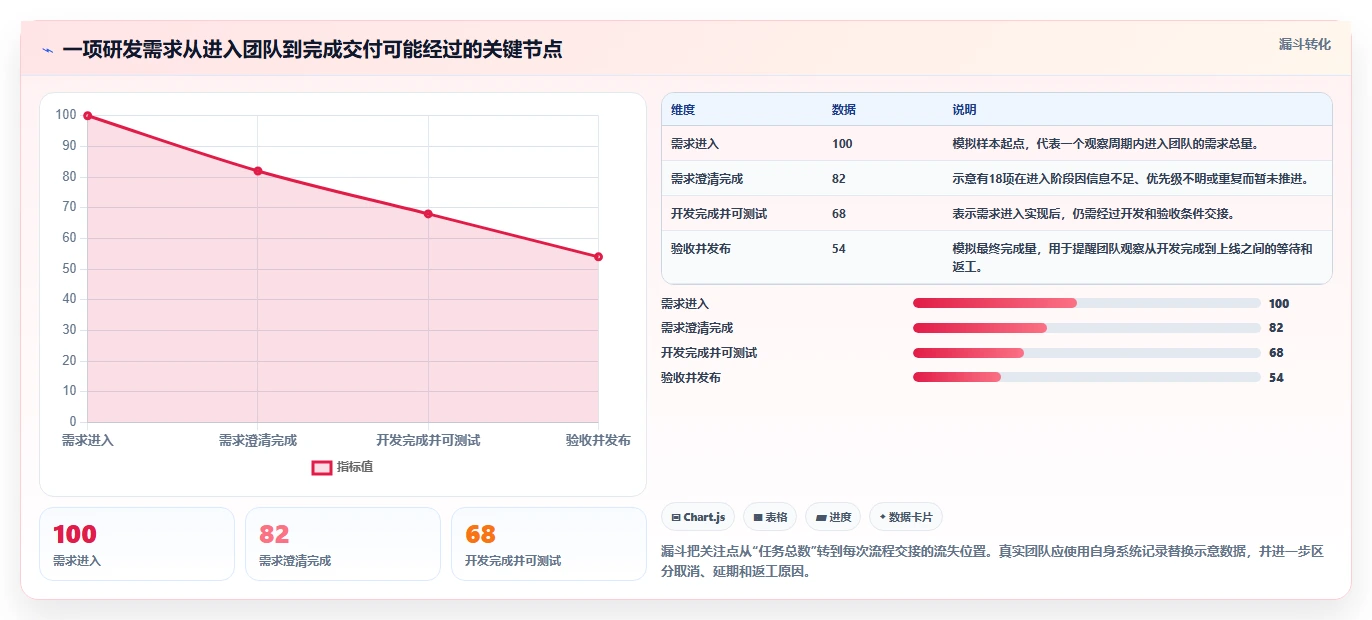Click the 需求澄清完成 progress bar
This screenshot has height=620, width=1372.
pos(1087,328)
